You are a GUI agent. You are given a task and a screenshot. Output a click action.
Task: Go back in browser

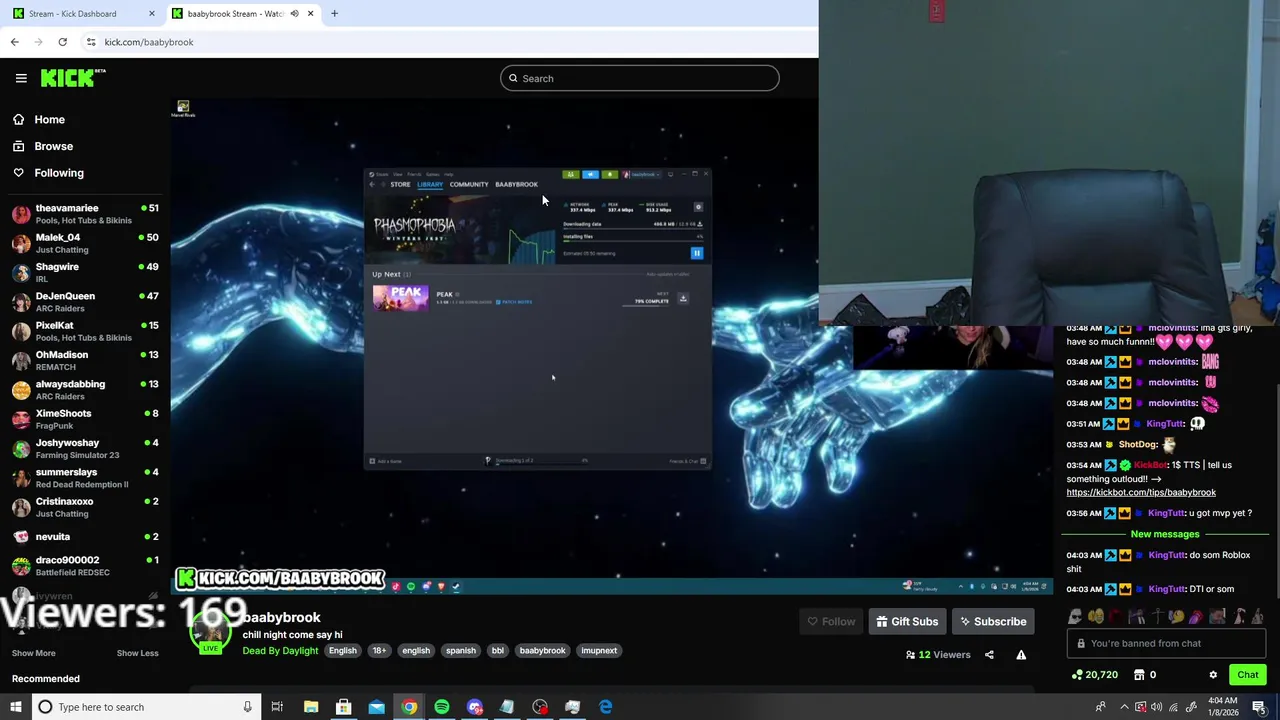[x=14, y=42]
